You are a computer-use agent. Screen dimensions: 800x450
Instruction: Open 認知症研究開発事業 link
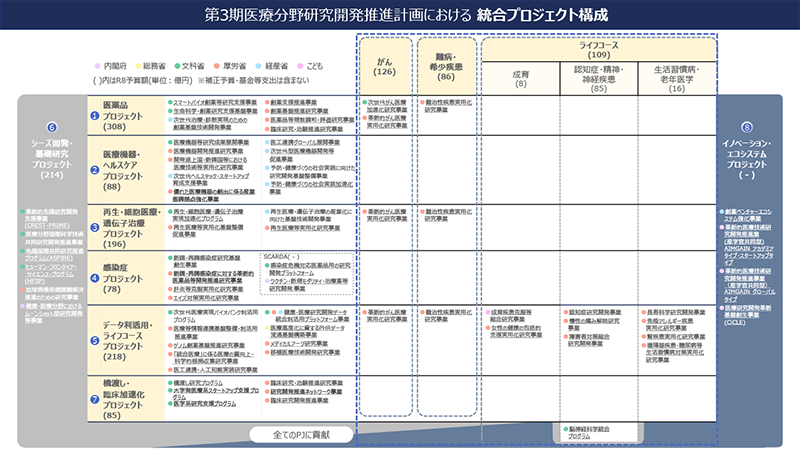(594, 312)
